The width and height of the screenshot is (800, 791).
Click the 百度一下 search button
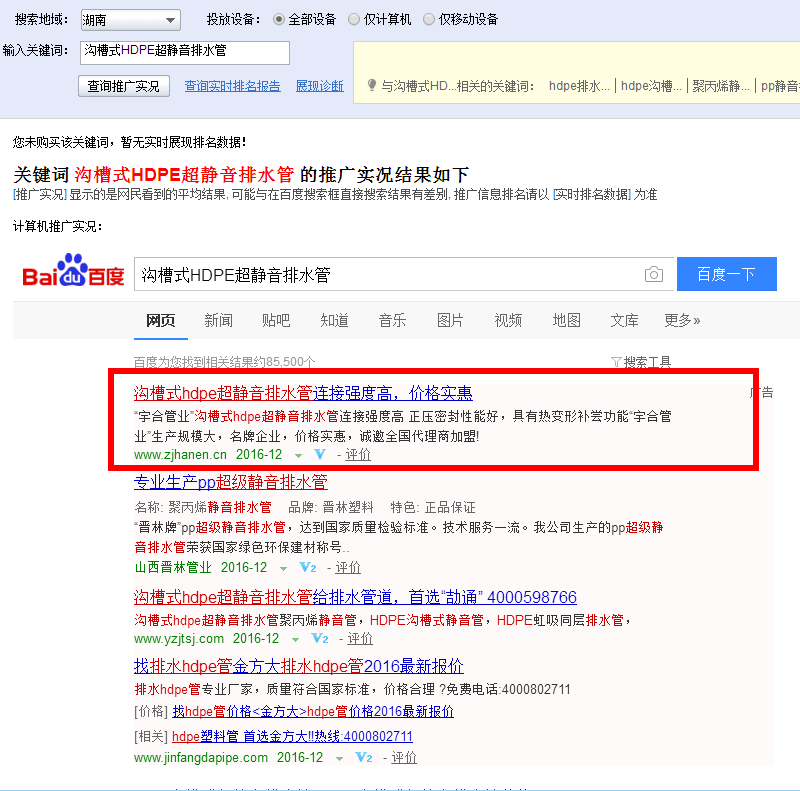pyautogui.click(x=727, y=274)
